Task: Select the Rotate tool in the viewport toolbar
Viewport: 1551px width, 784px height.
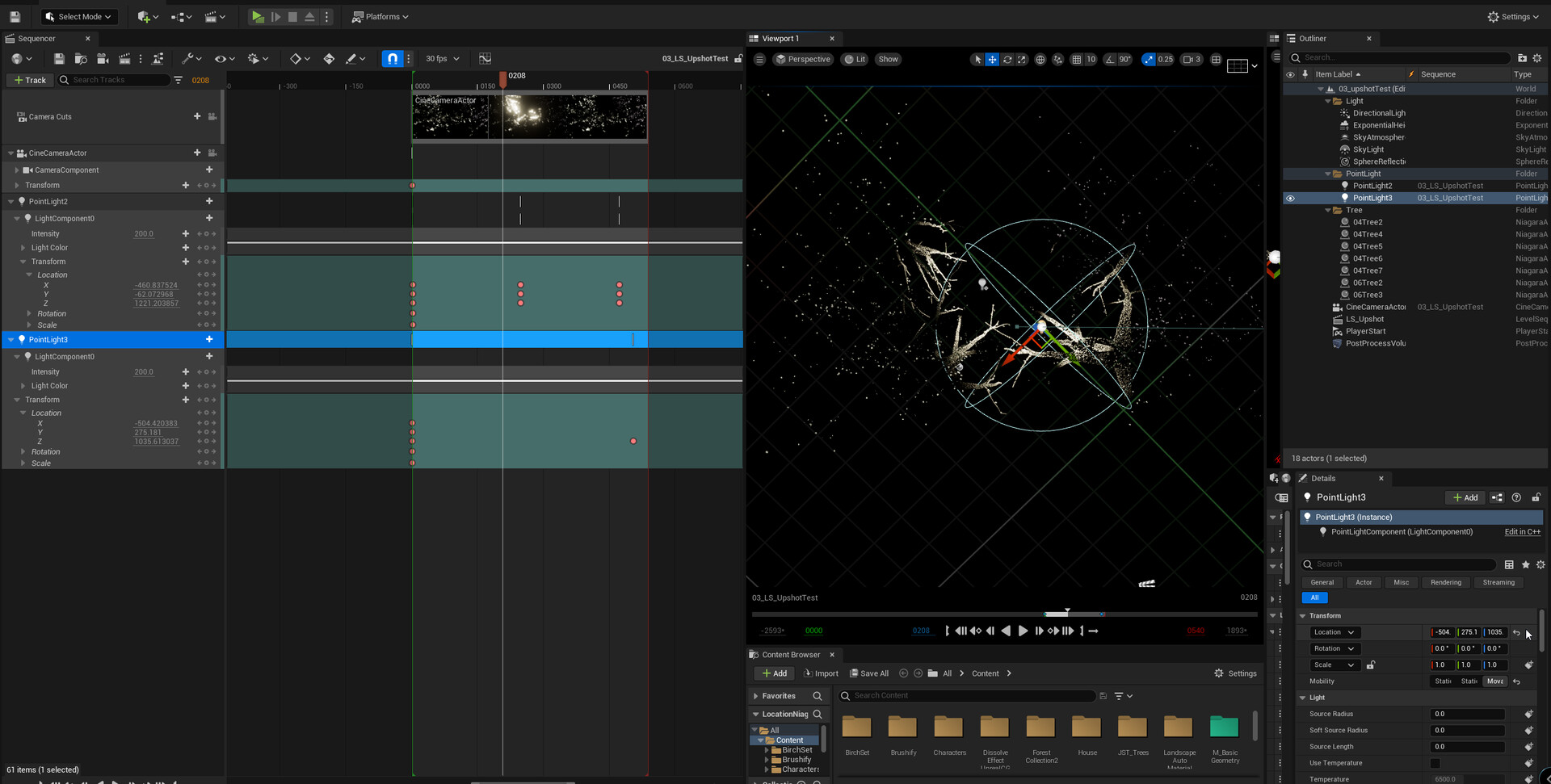Action: tap(1007, 59)
